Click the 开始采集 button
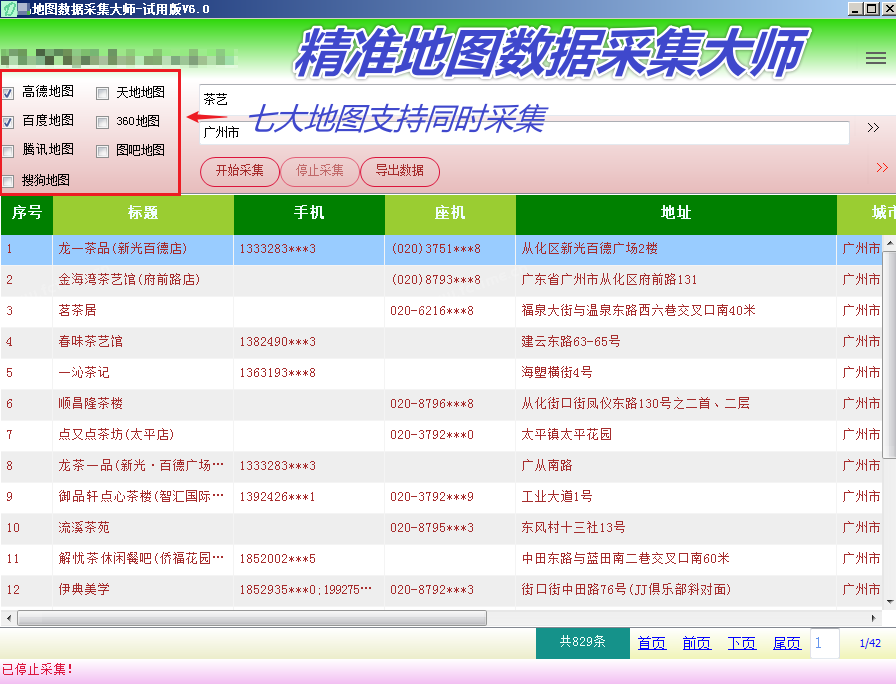 coord(239,171)
